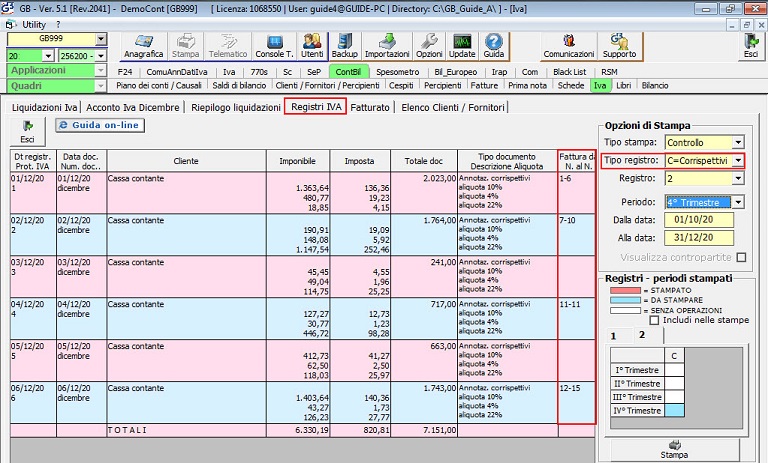Select register tab 1 in periodi stampati
Screen dimensions: 768x463
tap(614, 336)
